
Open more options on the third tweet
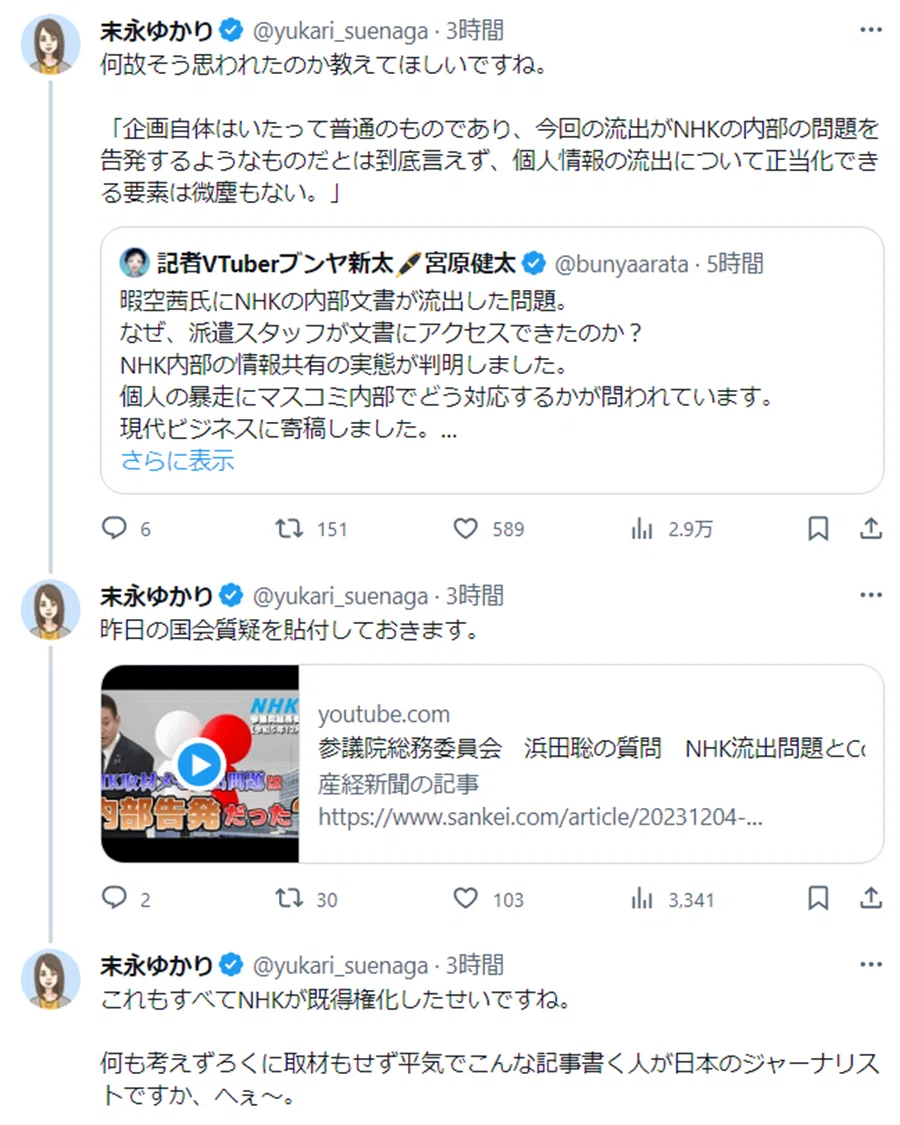871,965
